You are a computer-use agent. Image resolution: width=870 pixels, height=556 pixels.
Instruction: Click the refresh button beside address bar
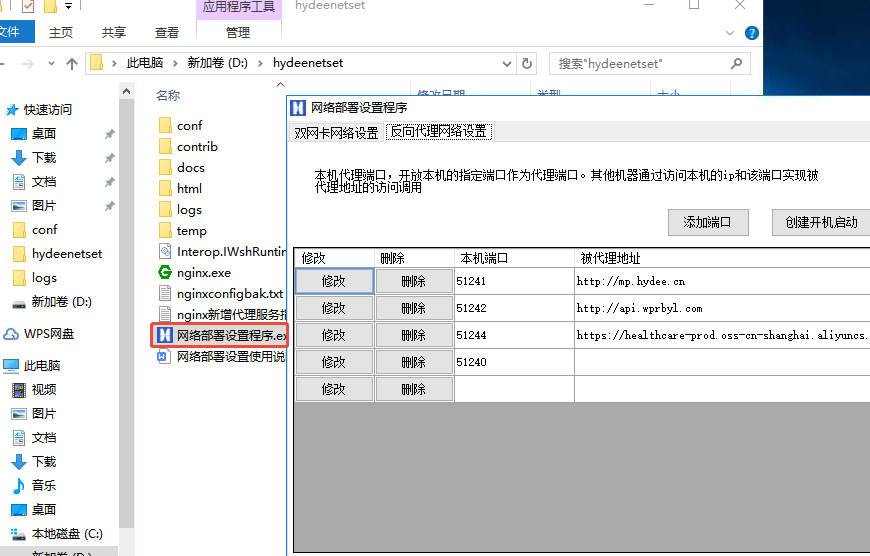click(x=527, y=64)
